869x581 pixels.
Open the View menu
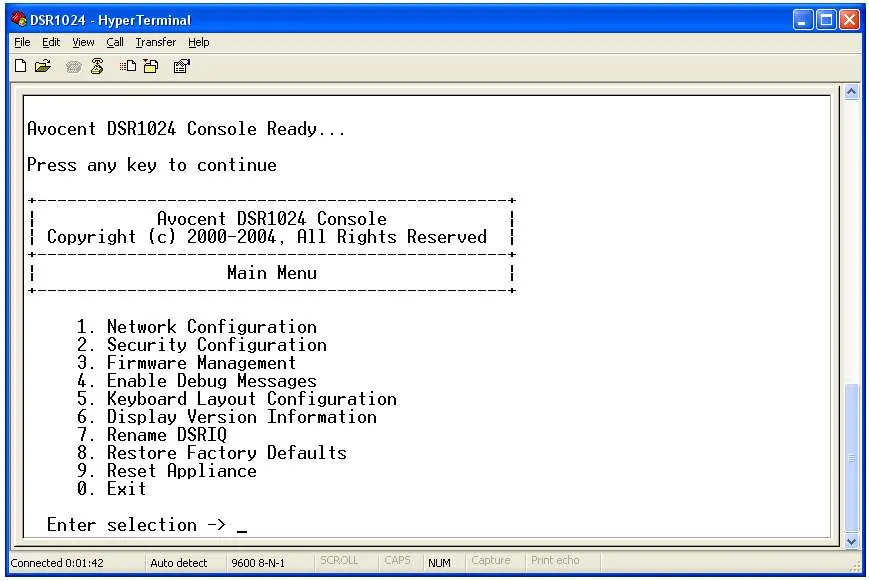pyautogui.click(x=83, y=42)
